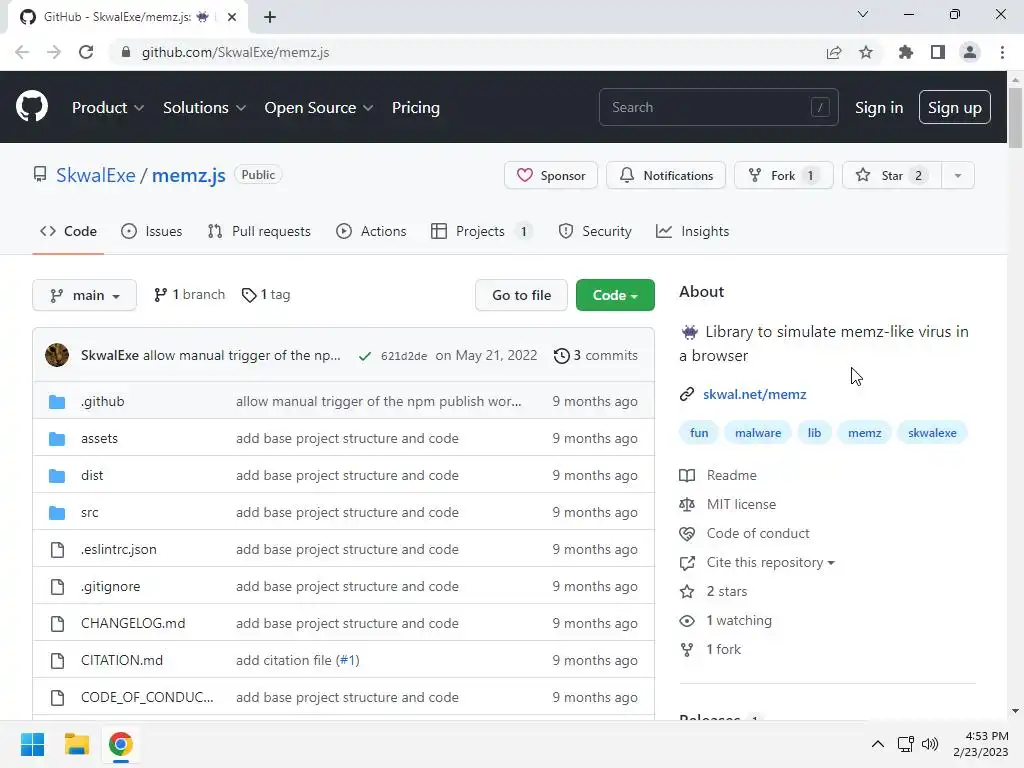The height and width of the screenshot is (768, 1024).
Task: Click the Sign in link
Action: tap(878, 107)
